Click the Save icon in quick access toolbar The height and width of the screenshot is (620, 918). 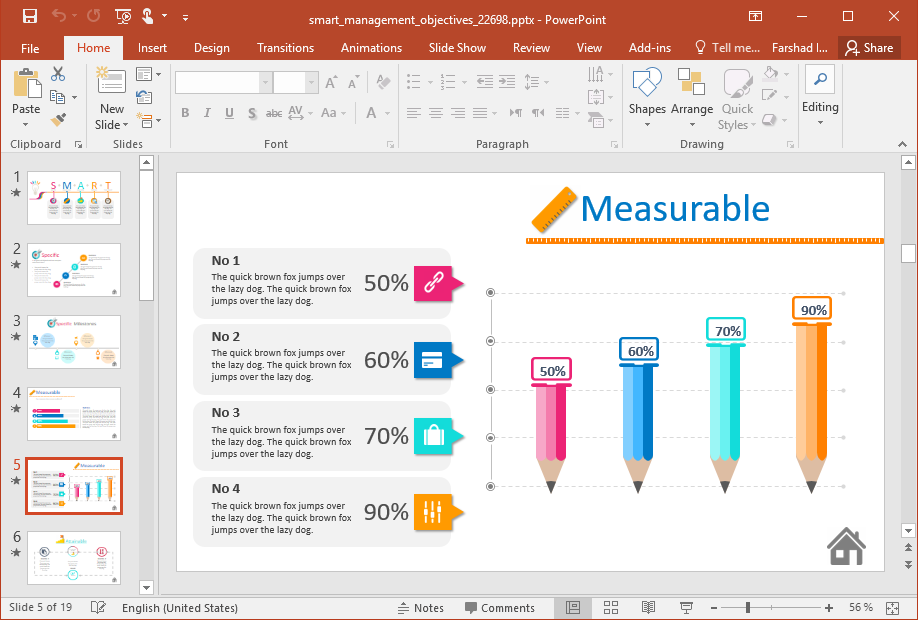[x=30, y=16]
